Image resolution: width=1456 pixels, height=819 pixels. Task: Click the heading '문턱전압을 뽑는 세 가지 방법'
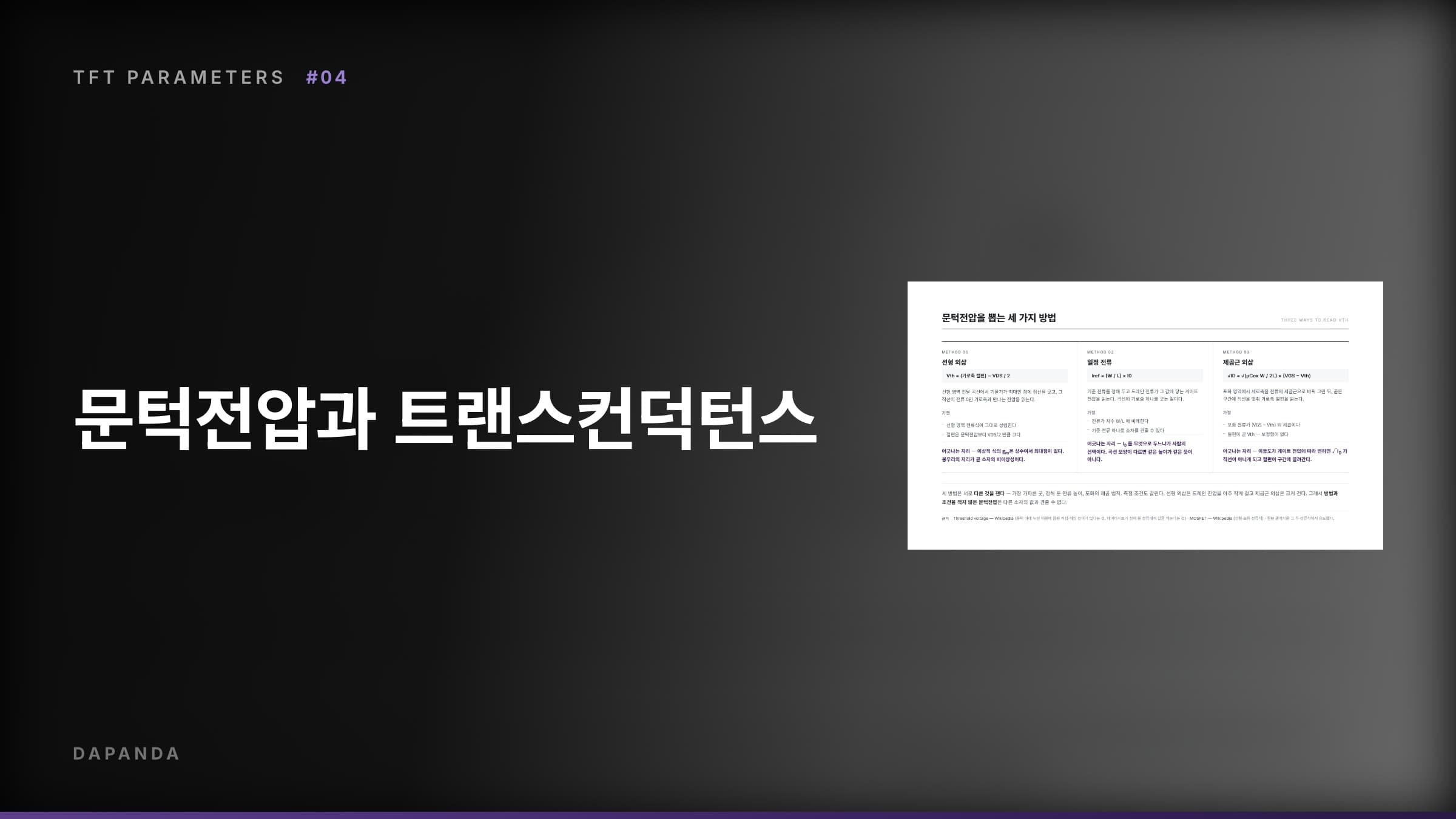pos(999,318)
